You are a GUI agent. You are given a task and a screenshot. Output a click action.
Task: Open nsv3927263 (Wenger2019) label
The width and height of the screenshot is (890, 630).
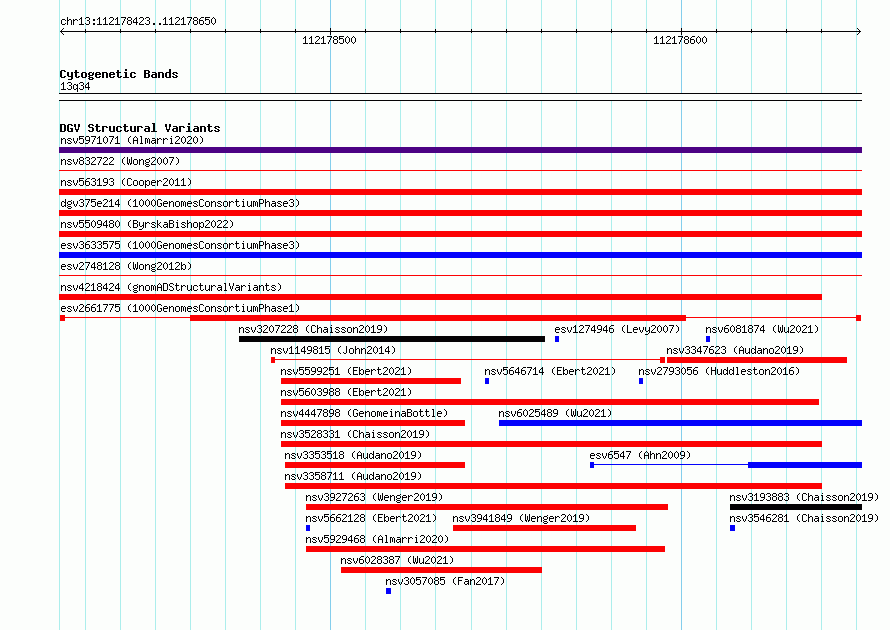coord(374,497)
